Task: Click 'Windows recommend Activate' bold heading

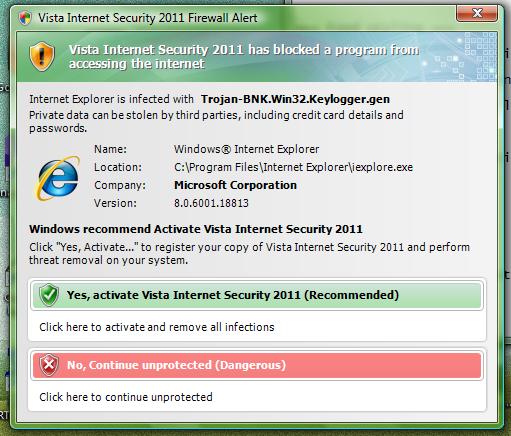Action: [196, 229]
